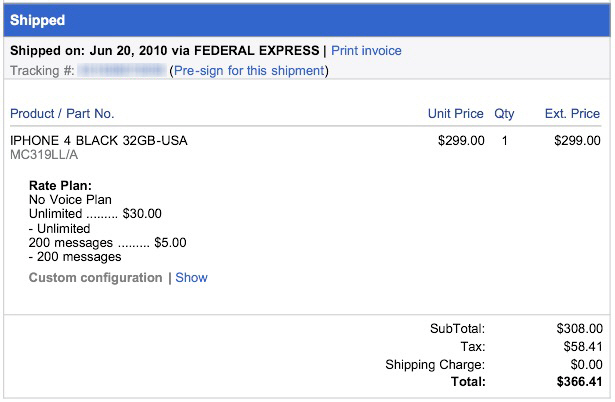The height and width of the screenshot is (402, 615).
Task: Show the custom configuration details
Action: [191, 278]
